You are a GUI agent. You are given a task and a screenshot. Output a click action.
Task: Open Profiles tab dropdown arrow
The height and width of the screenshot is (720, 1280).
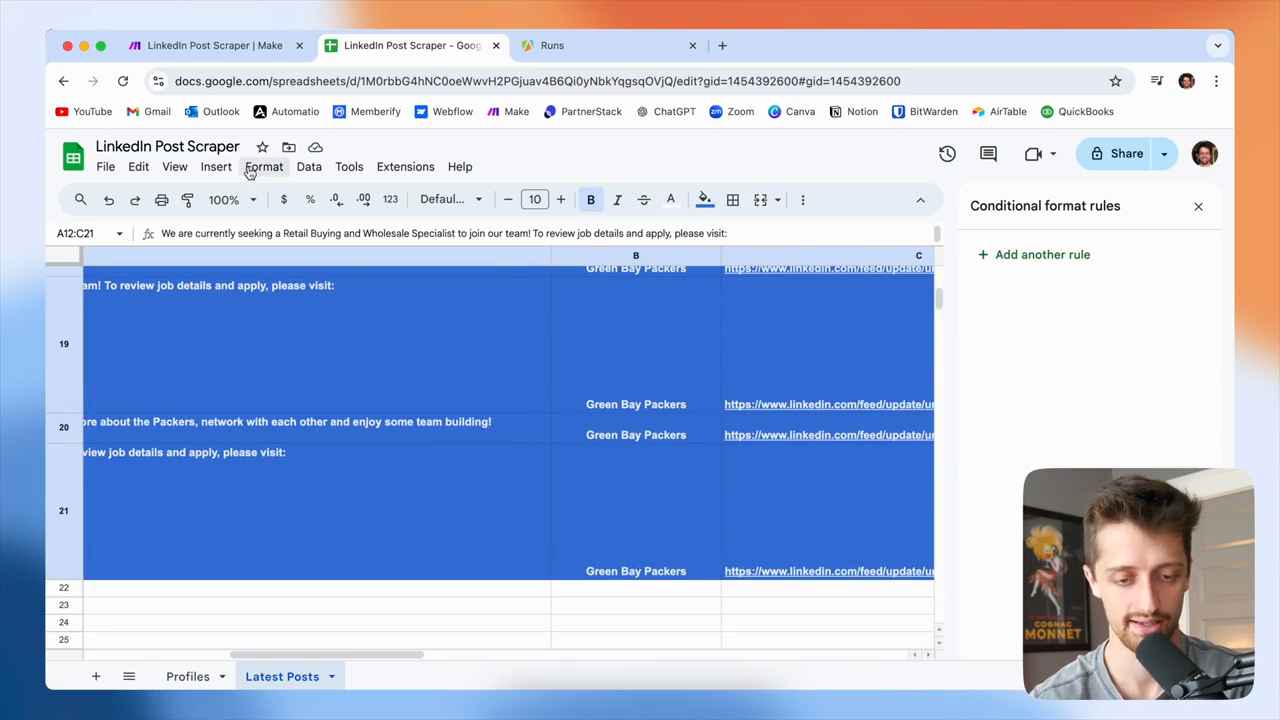(222, 677)
